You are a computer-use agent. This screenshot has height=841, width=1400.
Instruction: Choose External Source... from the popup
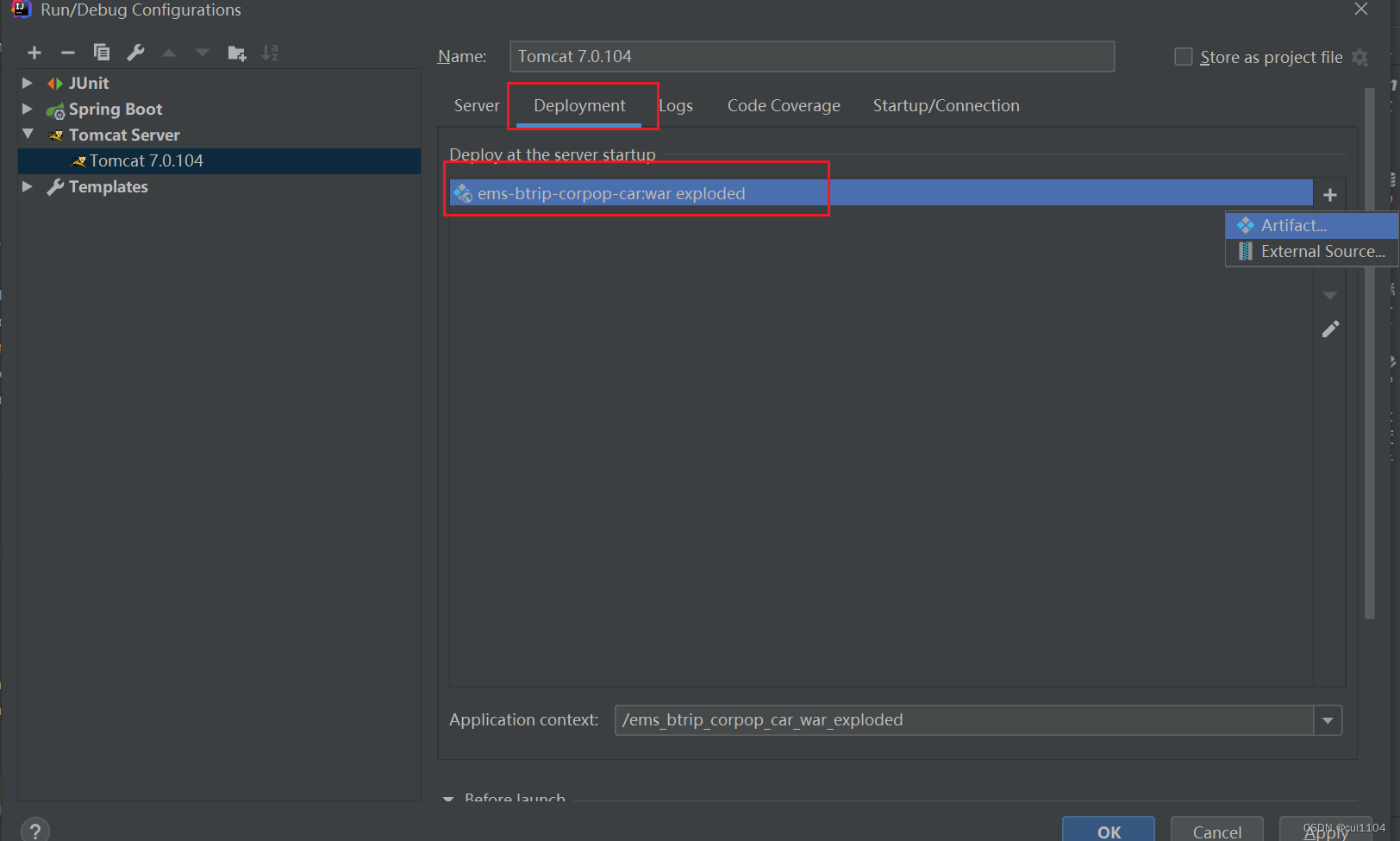click(x=1311, y=252)
